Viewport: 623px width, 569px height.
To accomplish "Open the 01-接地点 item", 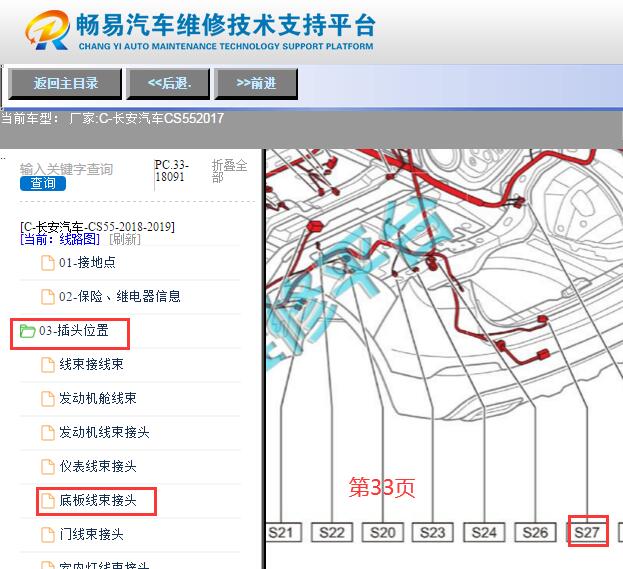I will click(87, 263).
